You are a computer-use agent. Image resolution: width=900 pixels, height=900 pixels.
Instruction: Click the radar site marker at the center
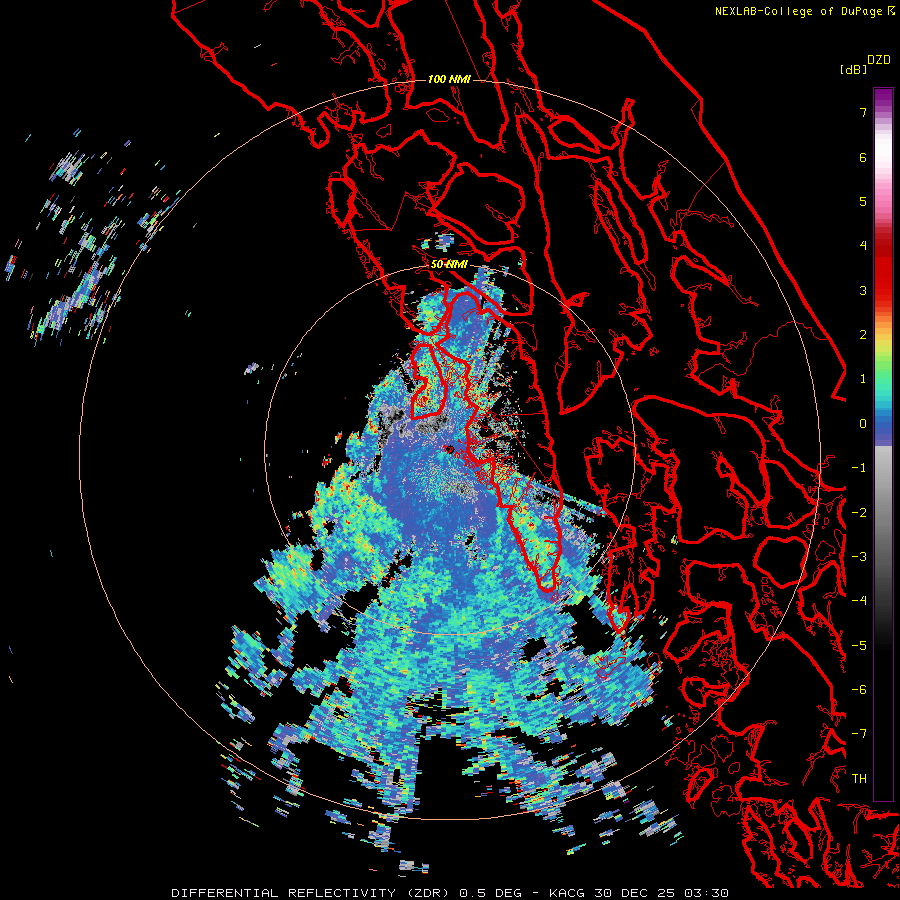point(449,449)
